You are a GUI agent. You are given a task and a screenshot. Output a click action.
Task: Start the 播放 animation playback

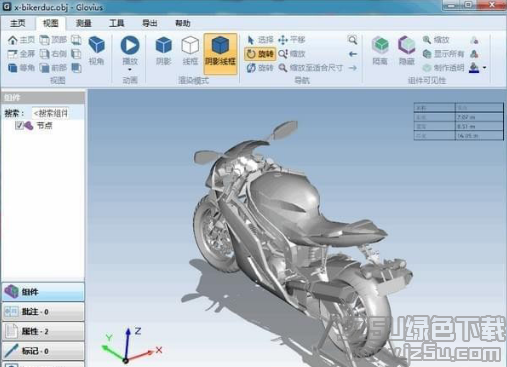130,50
